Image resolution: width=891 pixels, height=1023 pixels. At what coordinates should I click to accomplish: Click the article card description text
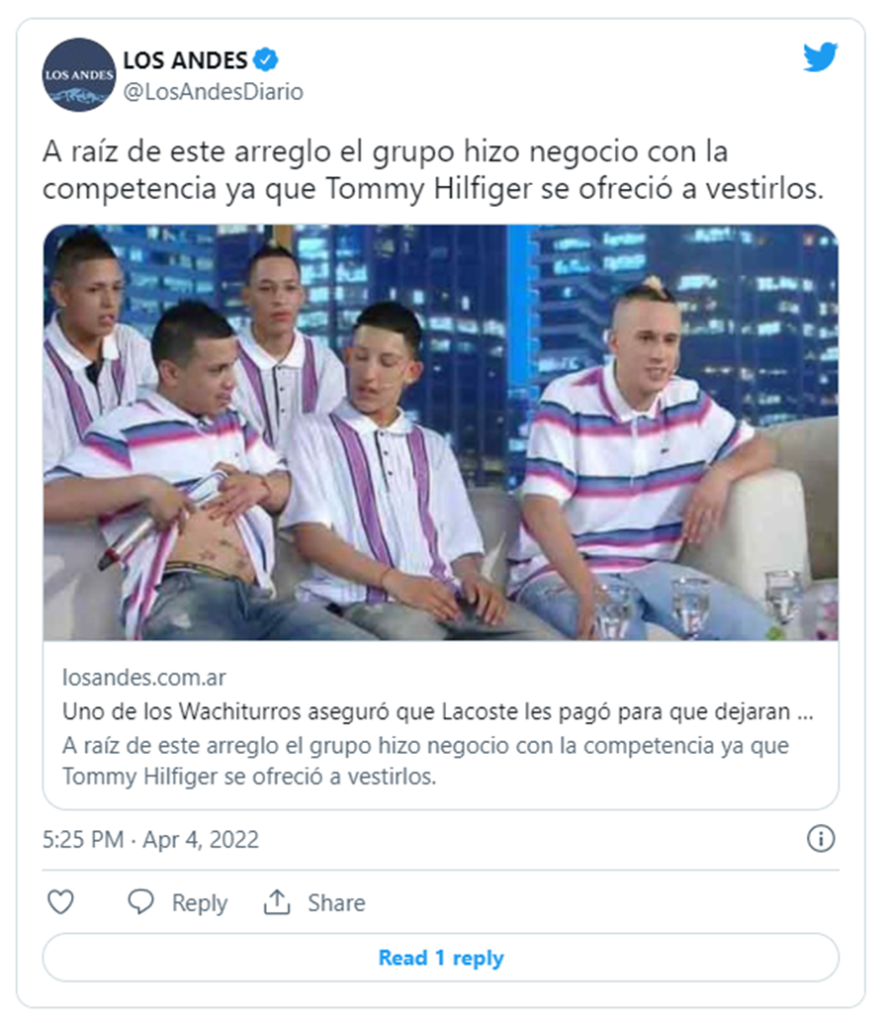point(425,761)
